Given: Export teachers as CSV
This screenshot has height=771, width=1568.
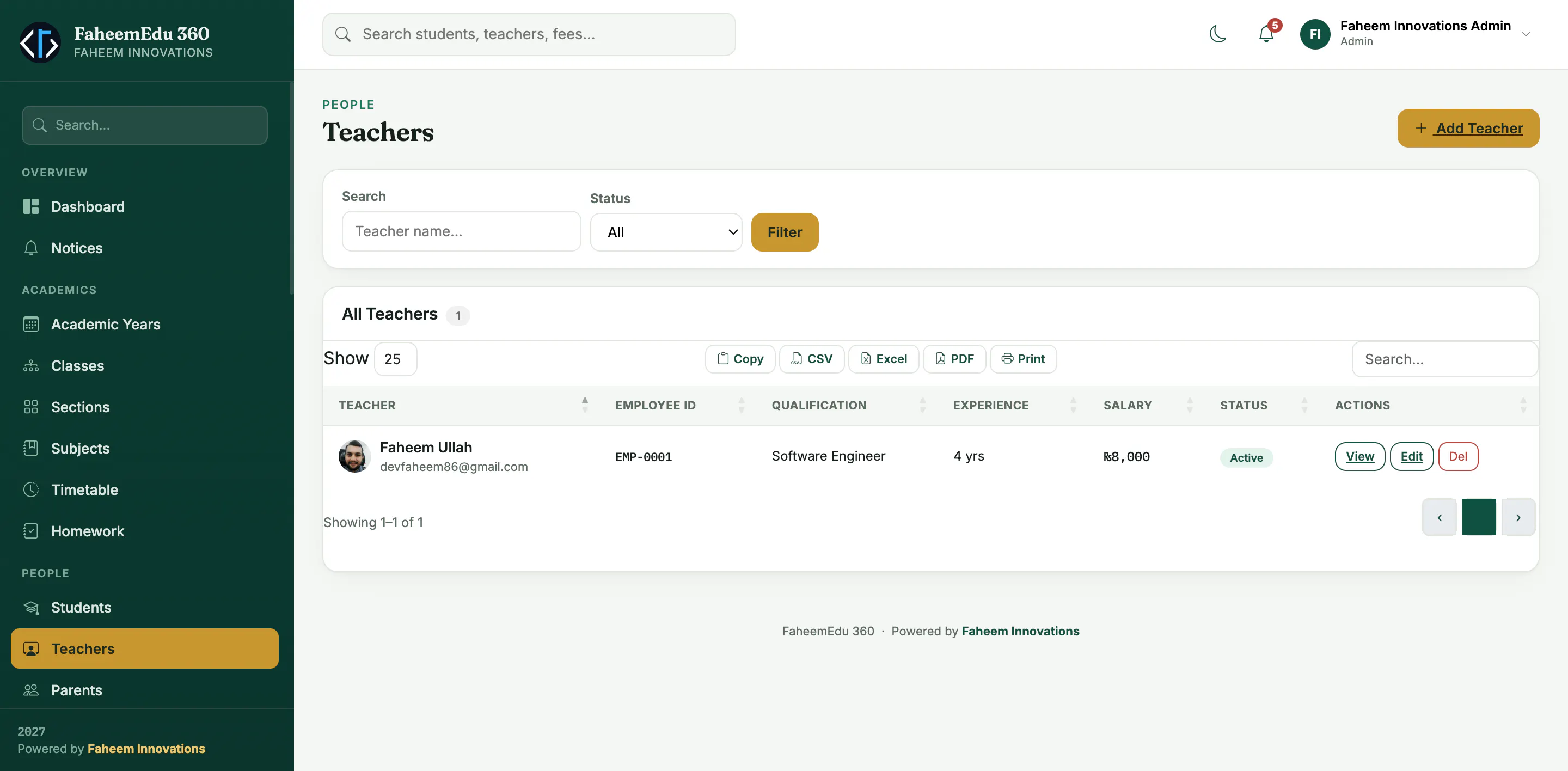Looking at the screenshot, I should tap(811, 359).
